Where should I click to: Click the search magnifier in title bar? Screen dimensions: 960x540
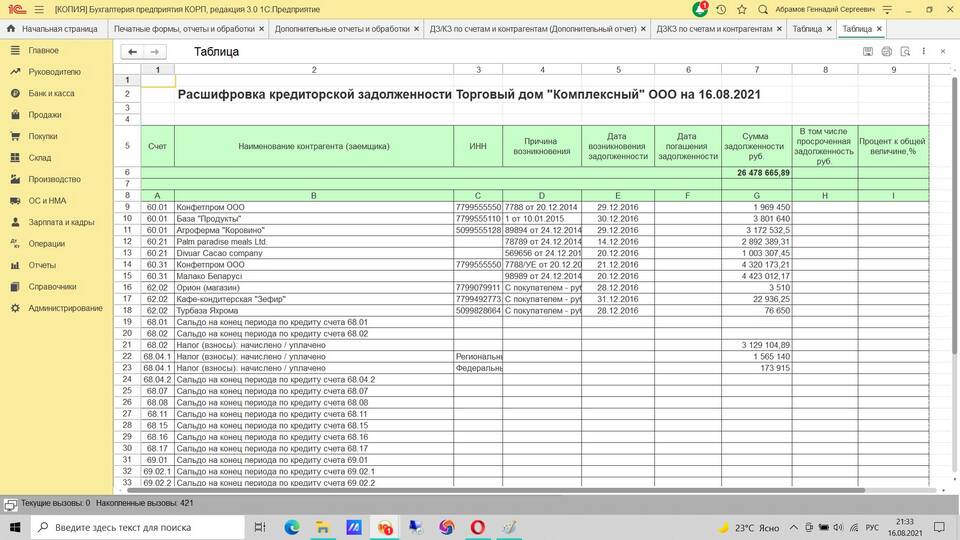tap(763, 9)
